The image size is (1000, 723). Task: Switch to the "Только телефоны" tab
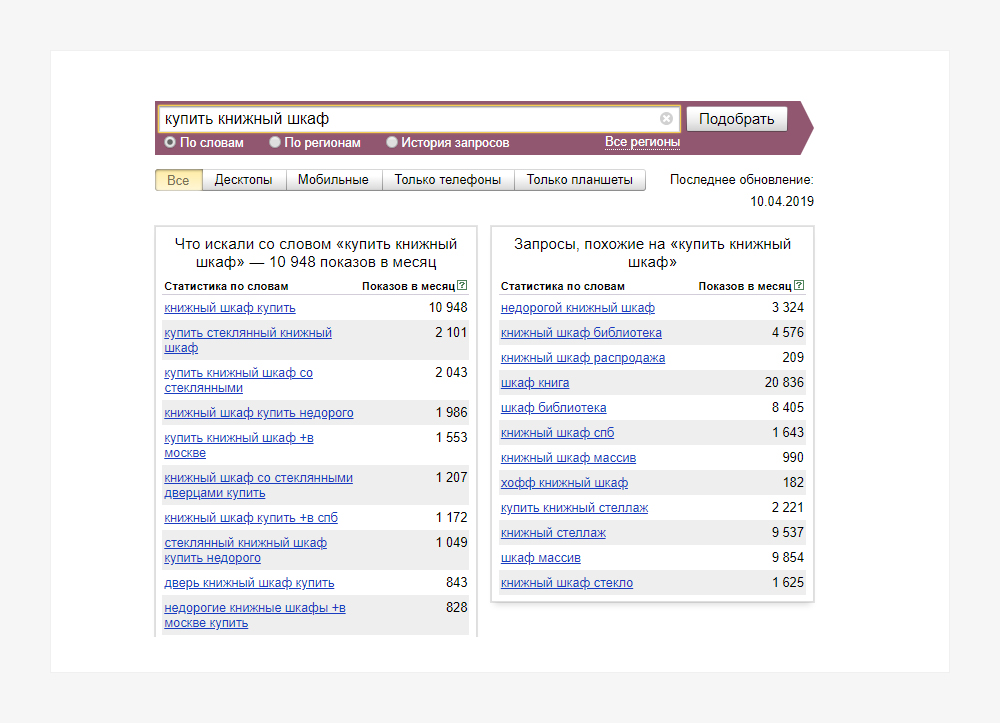click(x=448, y=180)
